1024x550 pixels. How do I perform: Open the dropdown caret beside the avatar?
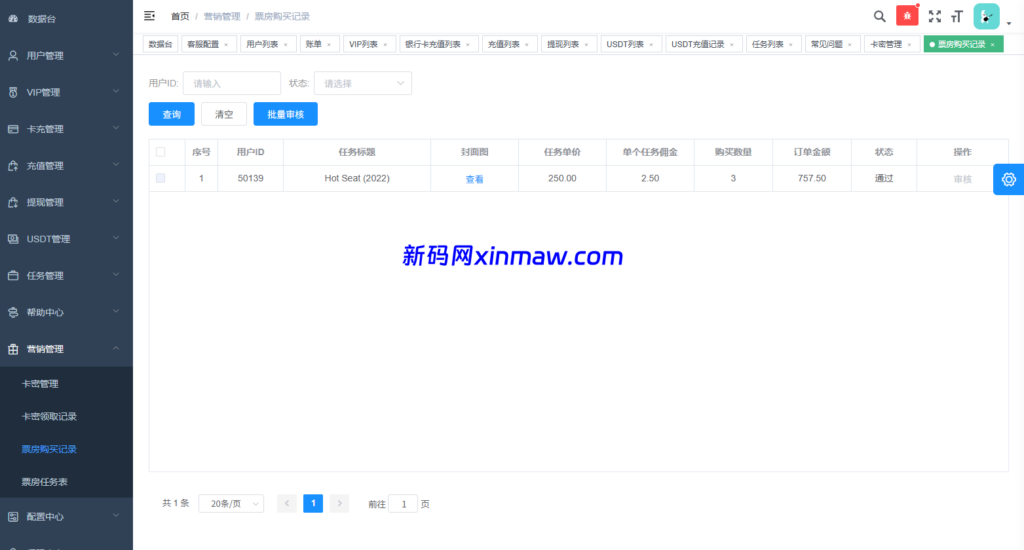coord(1009,24)
